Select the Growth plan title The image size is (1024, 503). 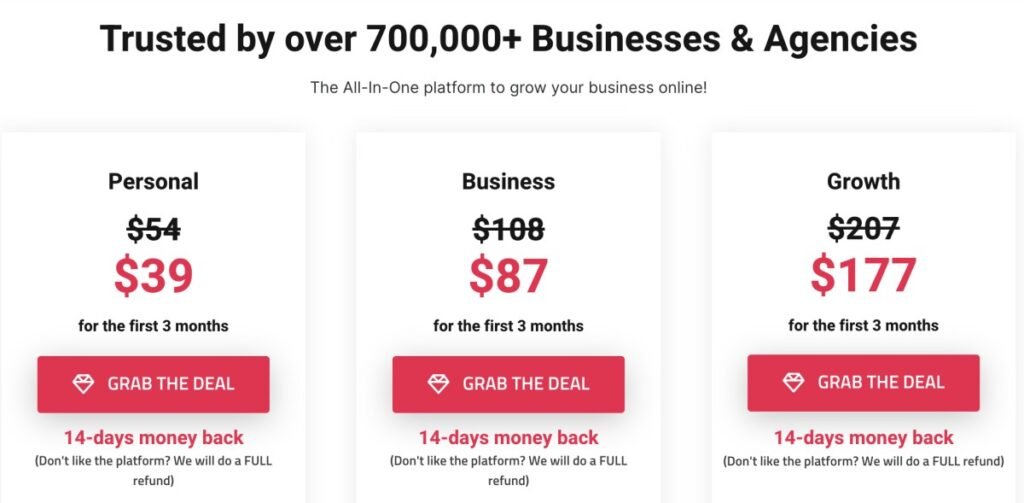[x=863, y=181]
